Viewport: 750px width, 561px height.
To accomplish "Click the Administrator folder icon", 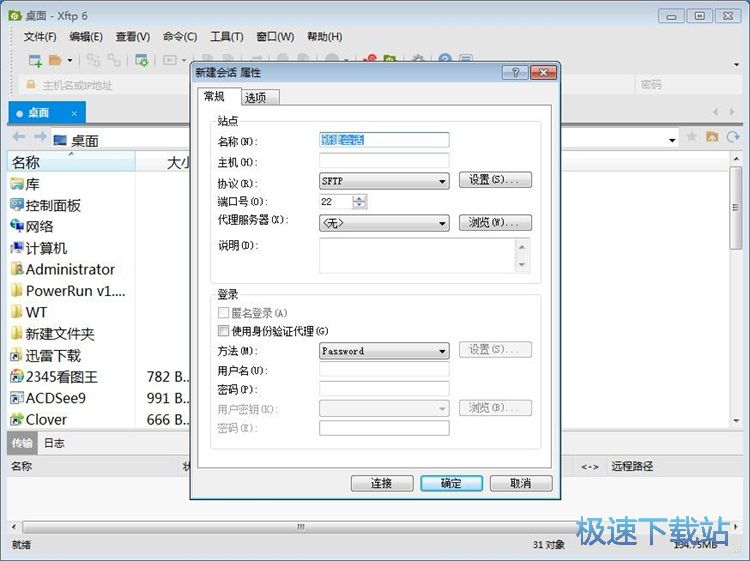I will pos(17,269).
